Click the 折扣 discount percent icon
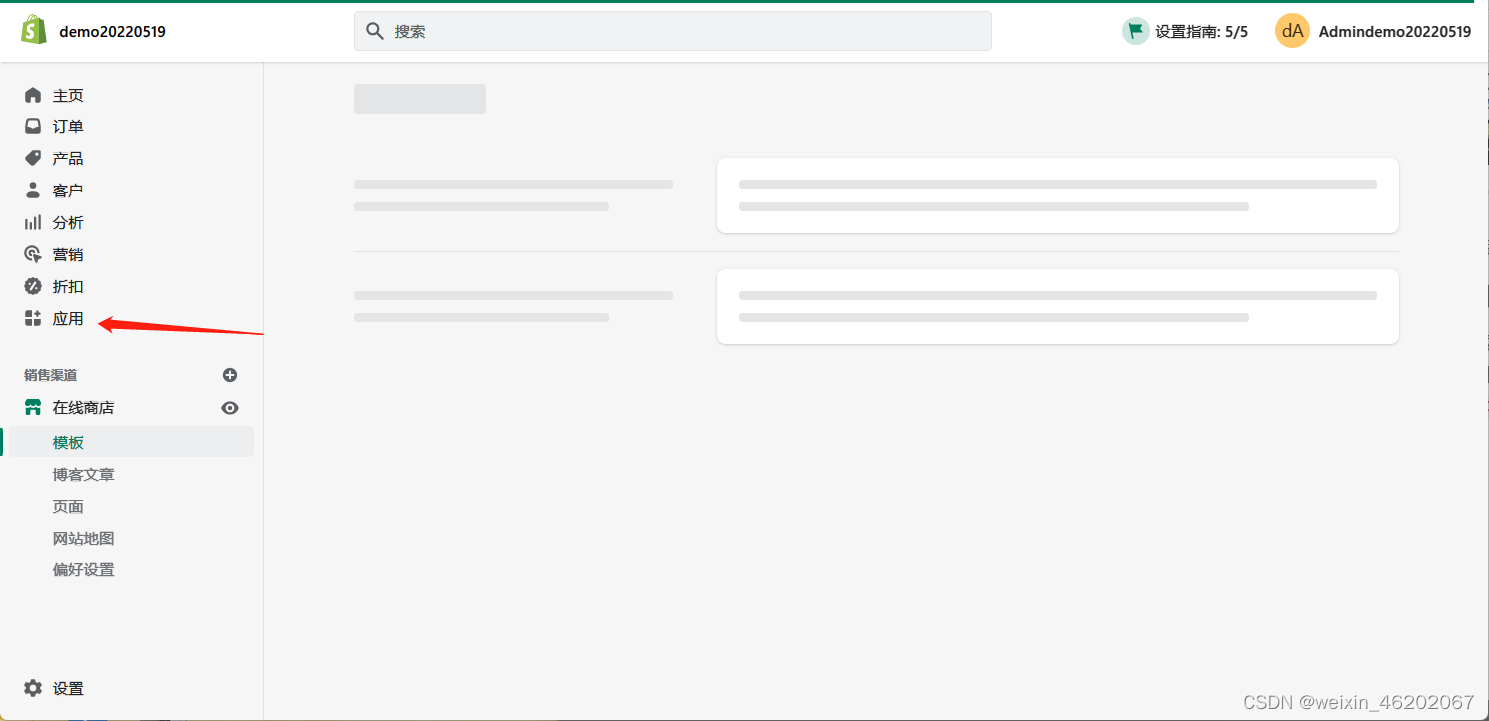Viewport: 1489px width, 721px height. click(x=33, y=286)
